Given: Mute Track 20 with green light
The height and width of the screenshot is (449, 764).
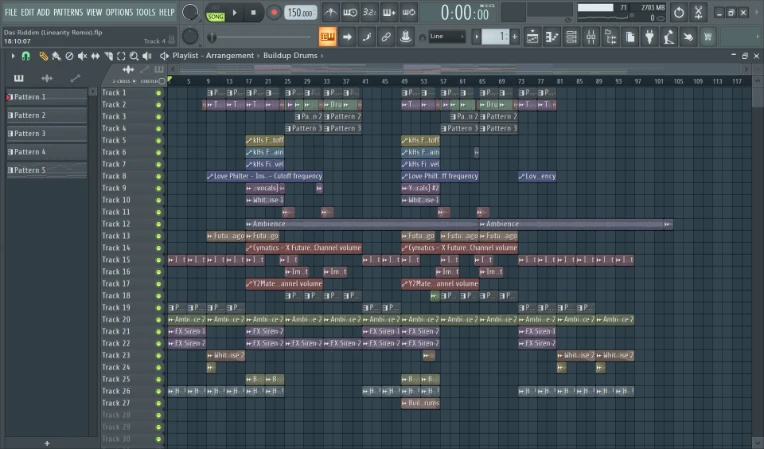Looking at the screenshot, I should pos(158,320).
